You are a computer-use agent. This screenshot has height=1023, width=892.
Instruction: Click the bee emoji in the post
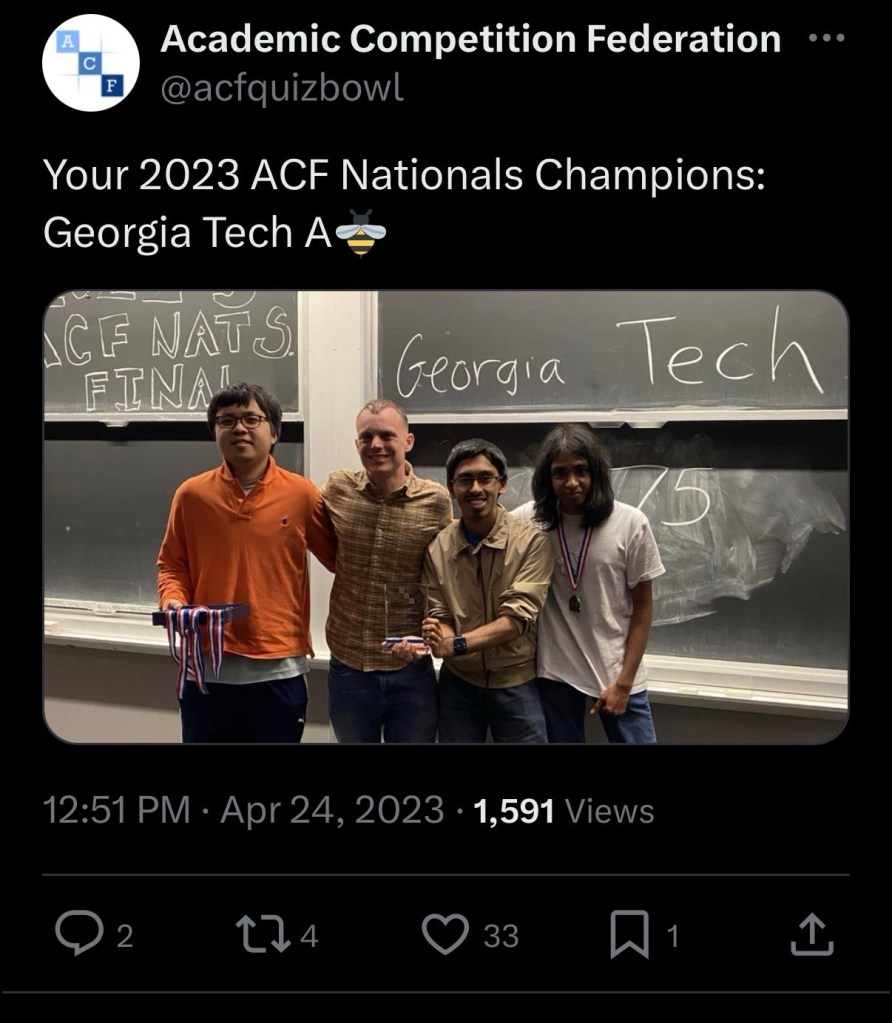click(360, 232)
